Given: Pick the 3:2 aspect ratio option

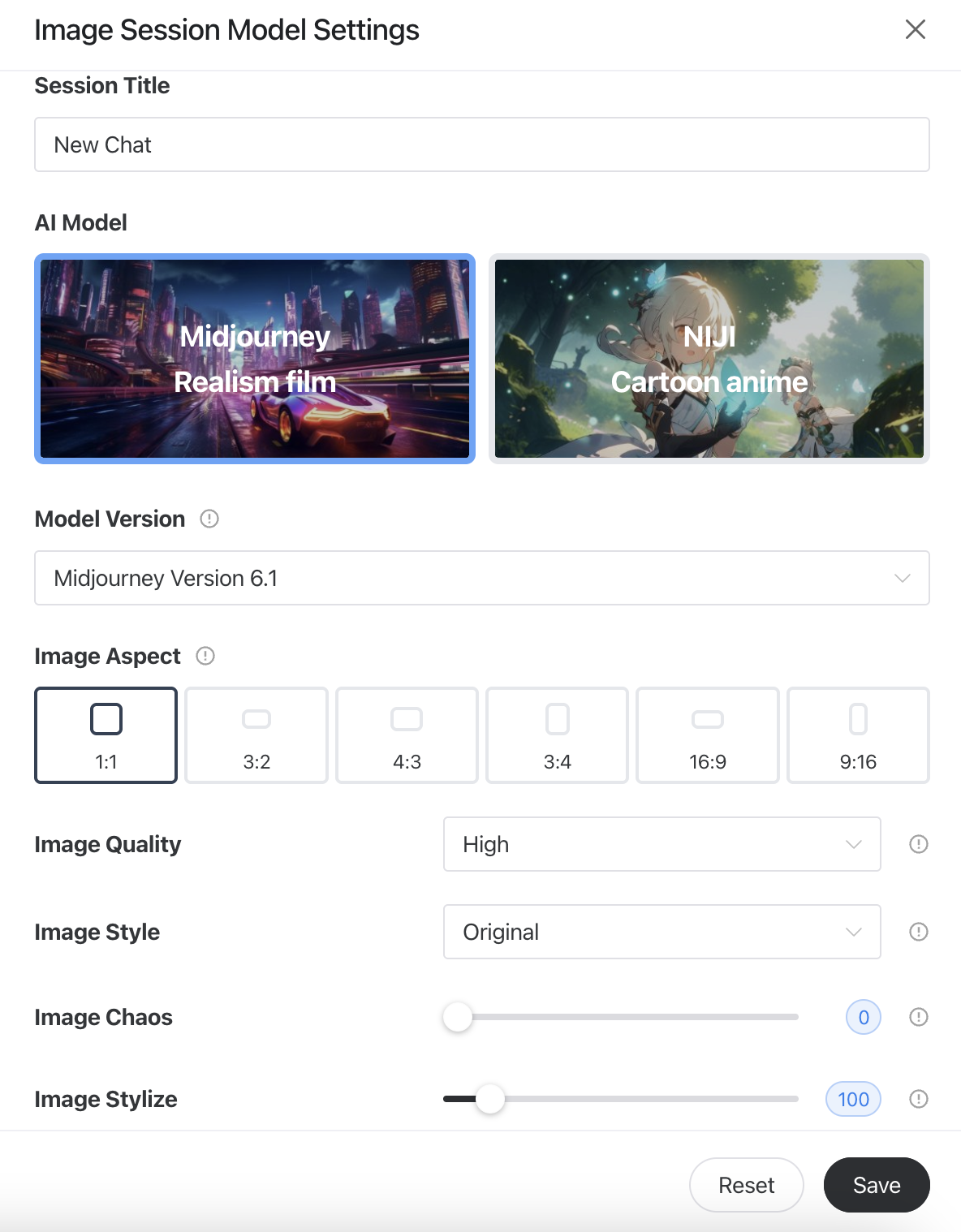Looking at the screenshot, I should 256,735.
